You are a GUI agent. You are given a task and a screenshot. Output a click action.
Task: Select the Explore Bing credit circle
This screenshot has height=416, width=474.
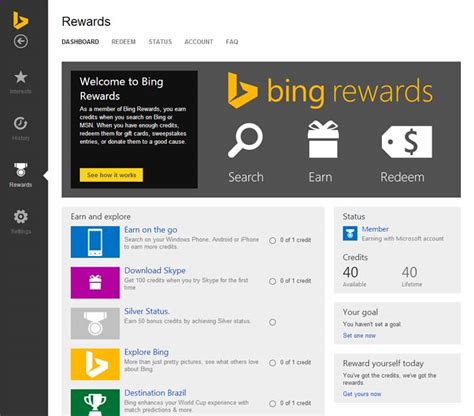click(272, 363)
